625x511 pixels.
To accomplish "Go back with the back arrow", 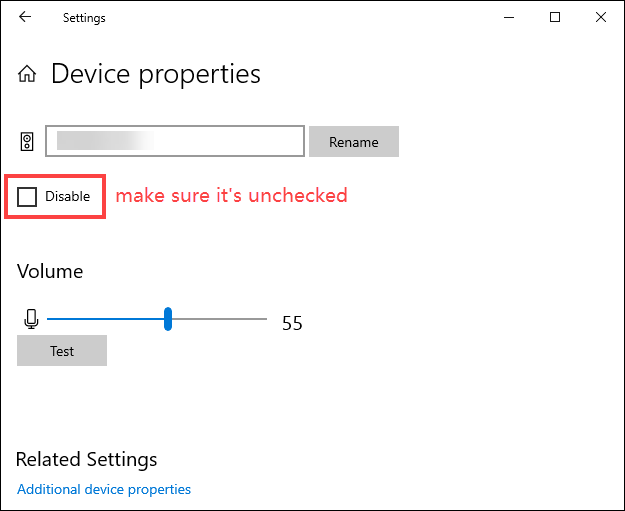I will (25, 17).
